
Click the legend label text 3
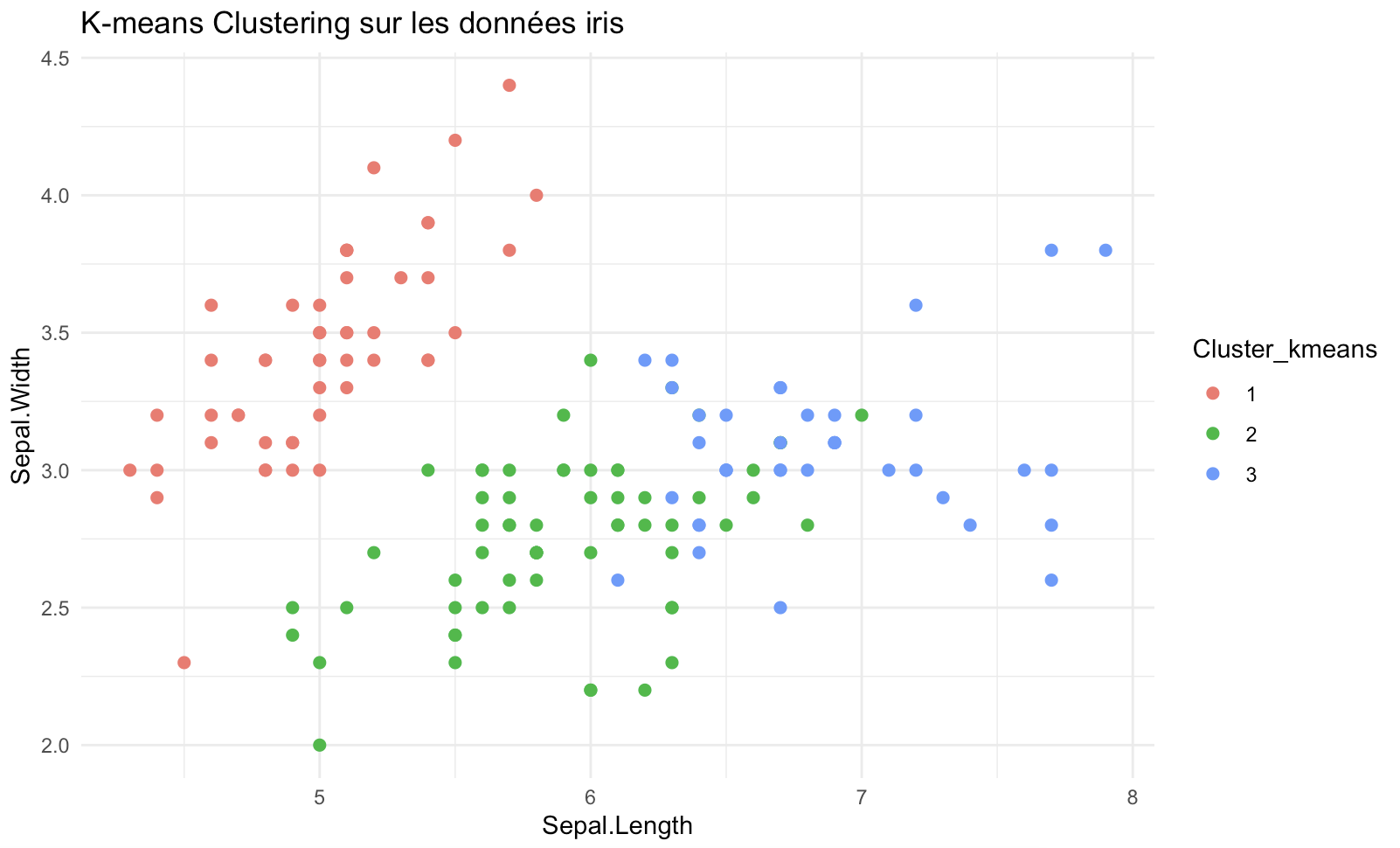click(x=1251, y=476)
